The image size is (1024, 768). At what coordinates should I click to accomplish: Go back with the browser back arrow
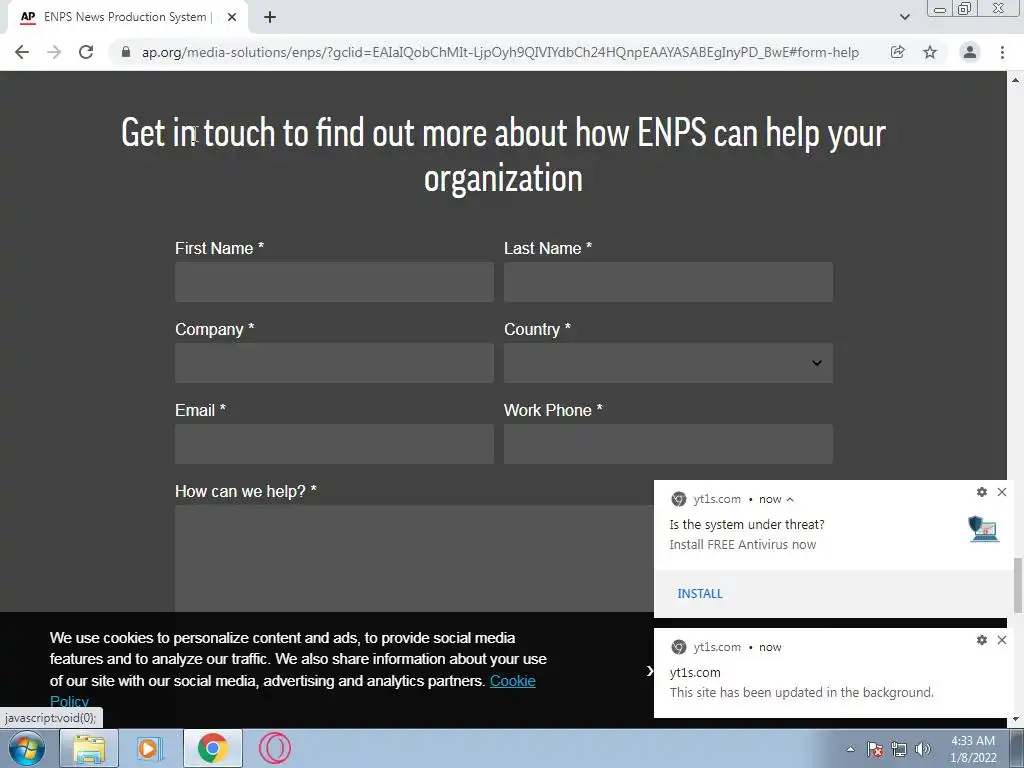point(22,52)
